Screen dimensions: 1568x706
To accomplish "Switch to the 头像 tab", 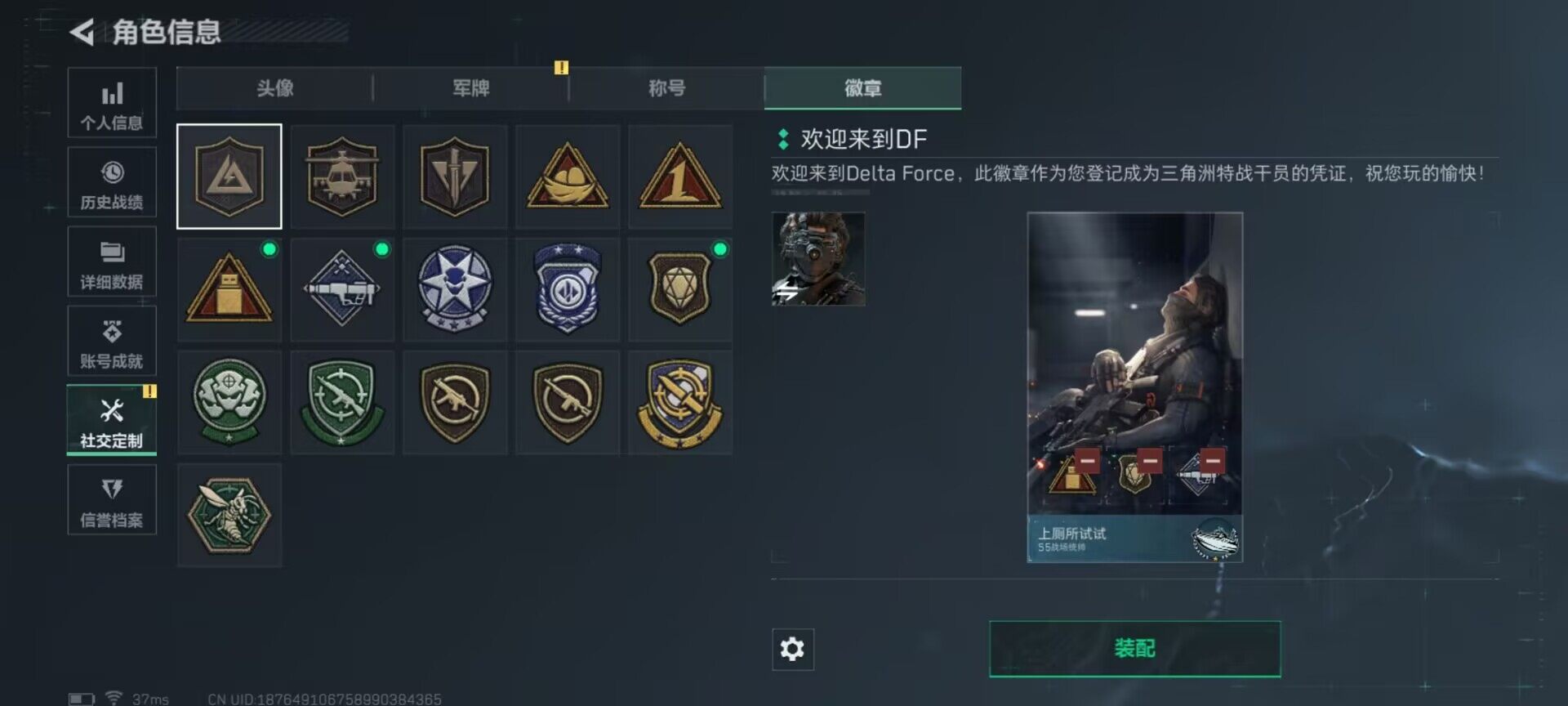I will (x=274, y=88).
